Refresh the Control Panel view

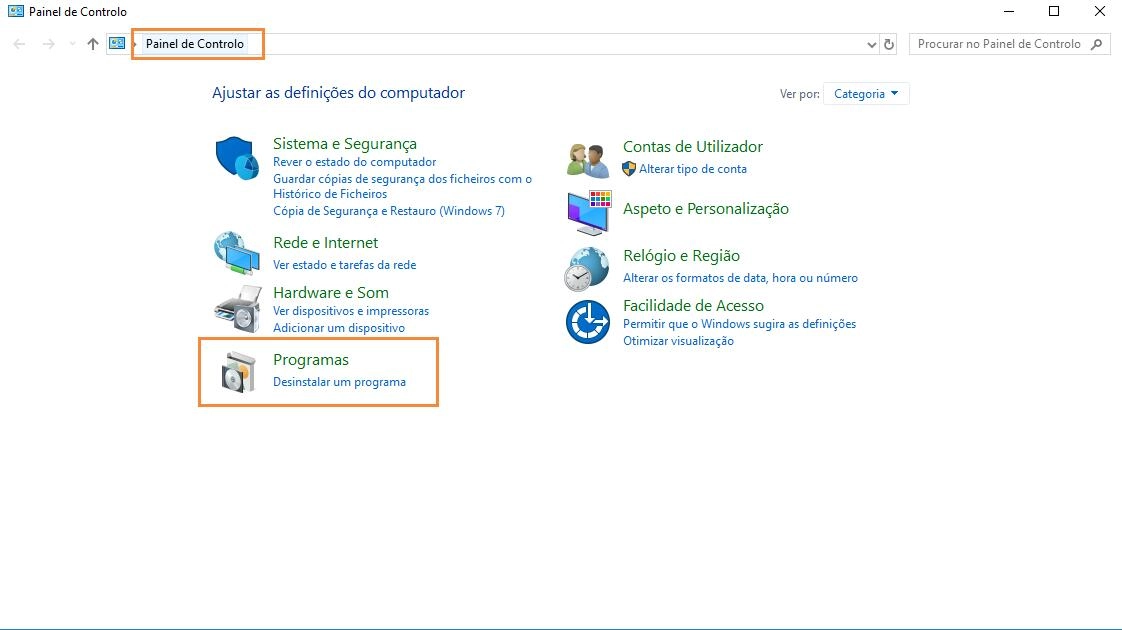[x=889, y=44]
